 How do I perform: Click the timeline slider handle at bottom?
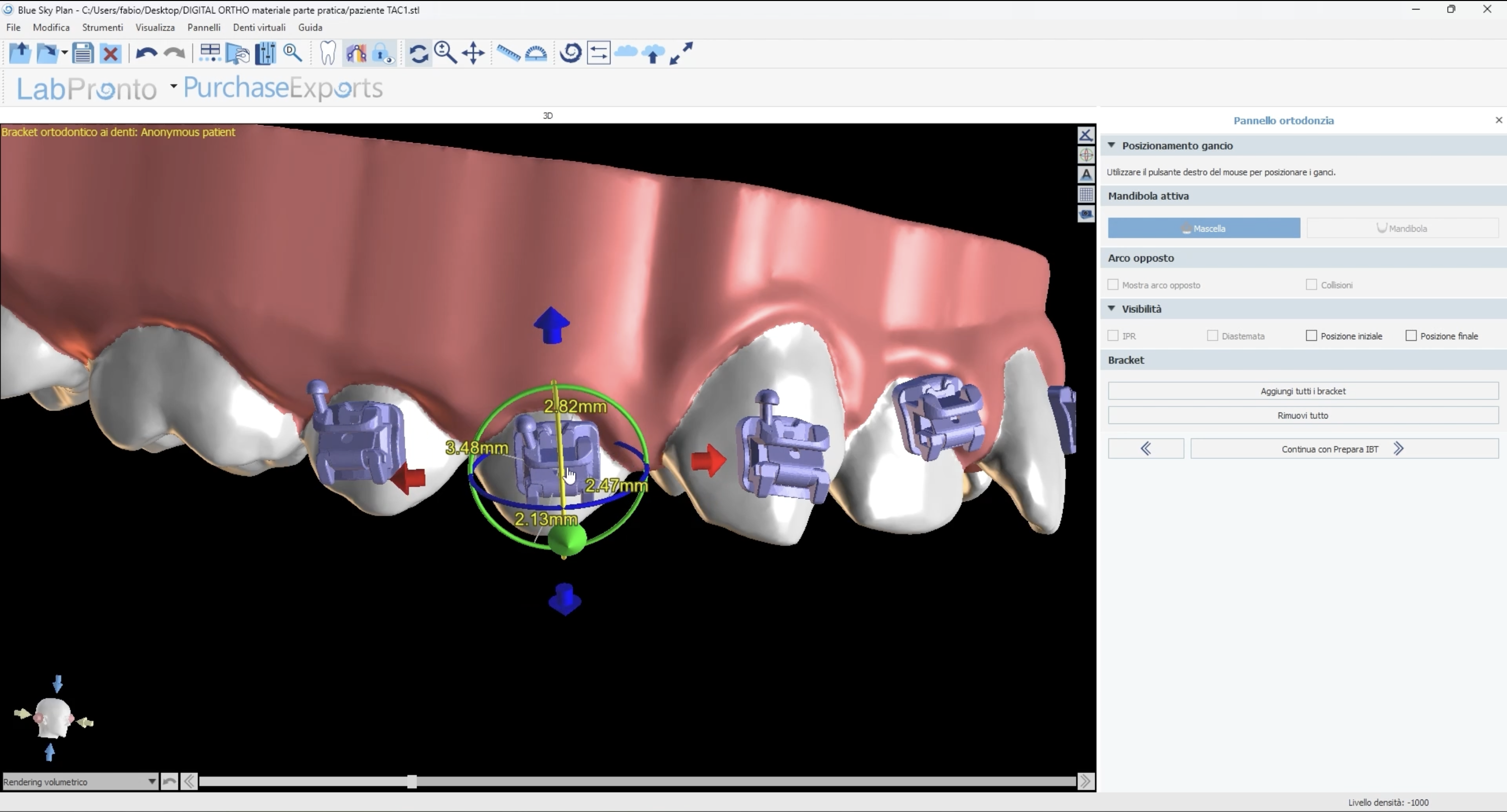tap(412, 782)
